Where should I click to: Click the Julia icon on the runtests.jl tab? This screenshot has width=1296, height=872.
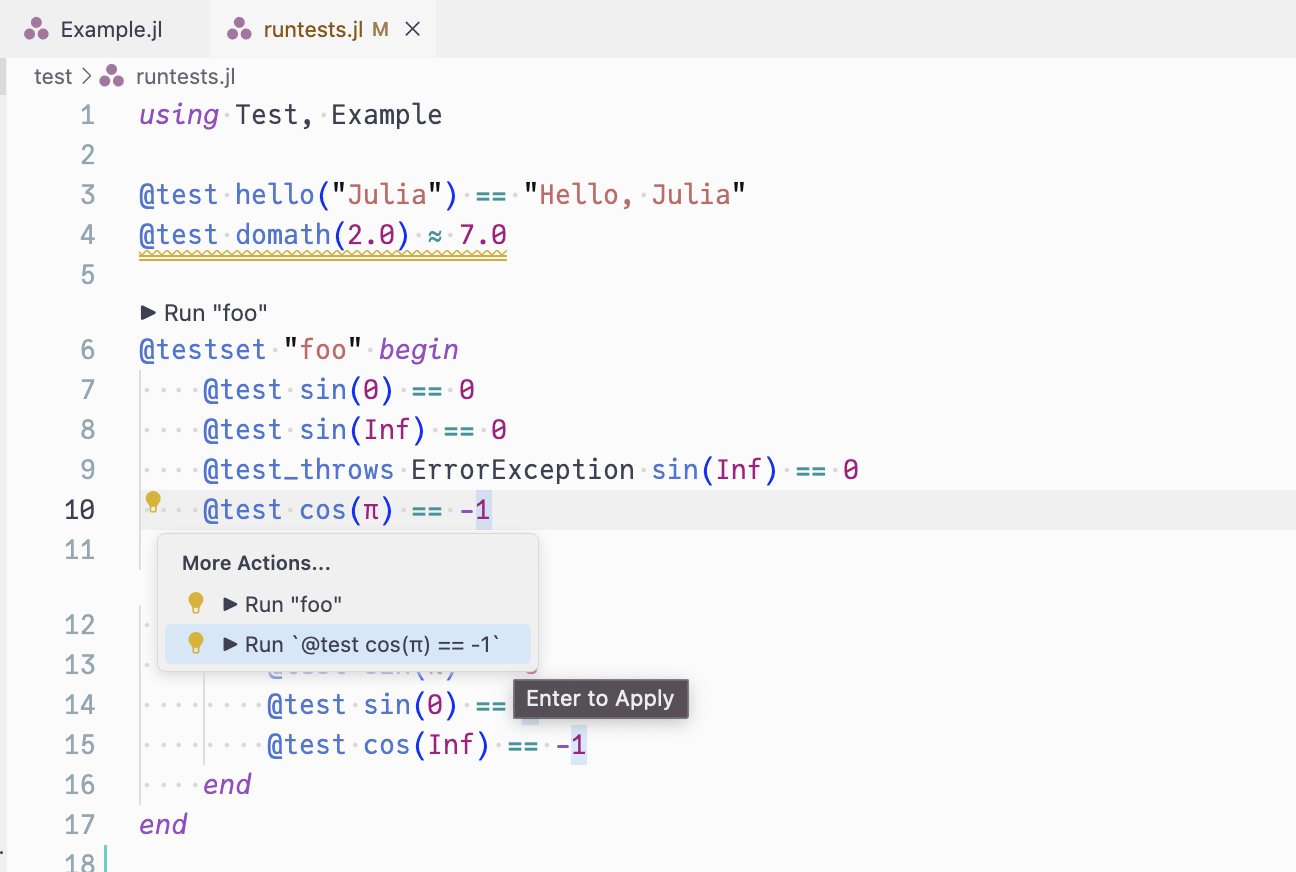click(240, 28)
